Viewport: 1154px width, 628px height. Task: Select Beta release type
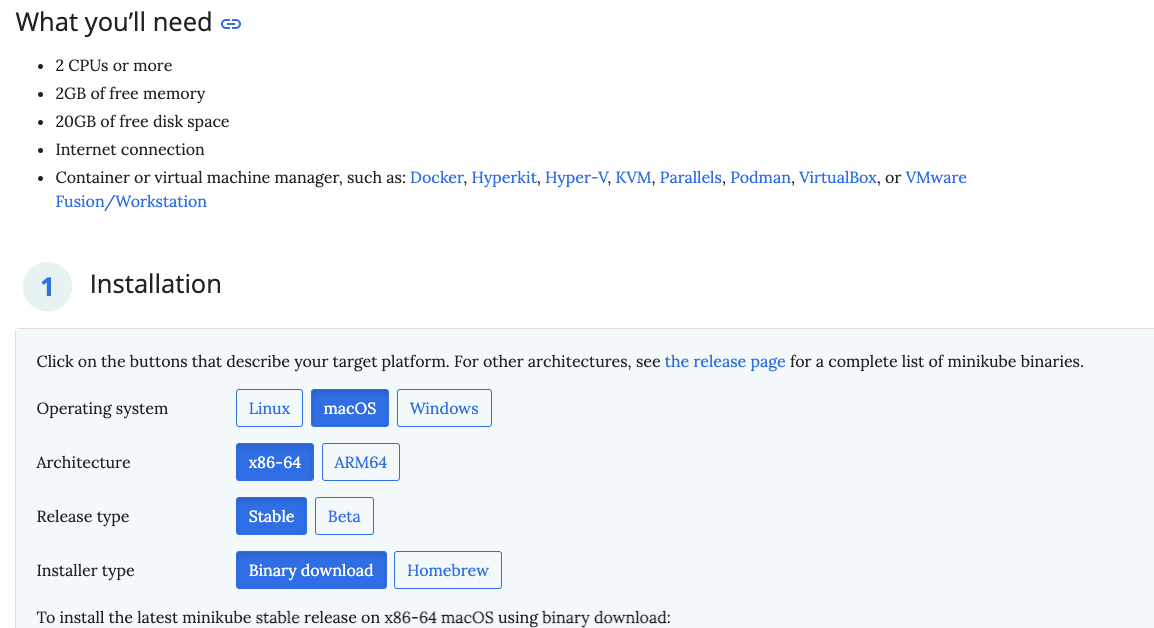(x=344, y=516)
